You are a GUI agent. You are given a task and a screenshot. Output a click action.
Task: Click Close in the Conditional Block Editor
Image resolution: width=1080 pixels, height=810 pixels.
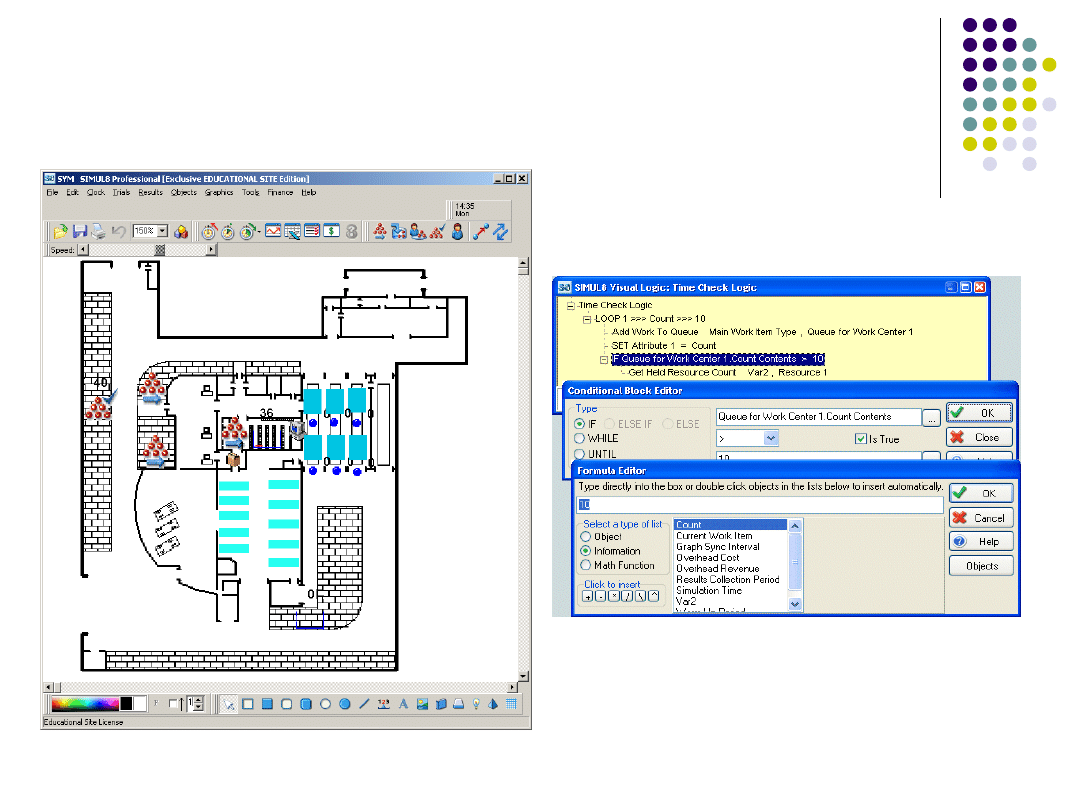tap(979, 437)
